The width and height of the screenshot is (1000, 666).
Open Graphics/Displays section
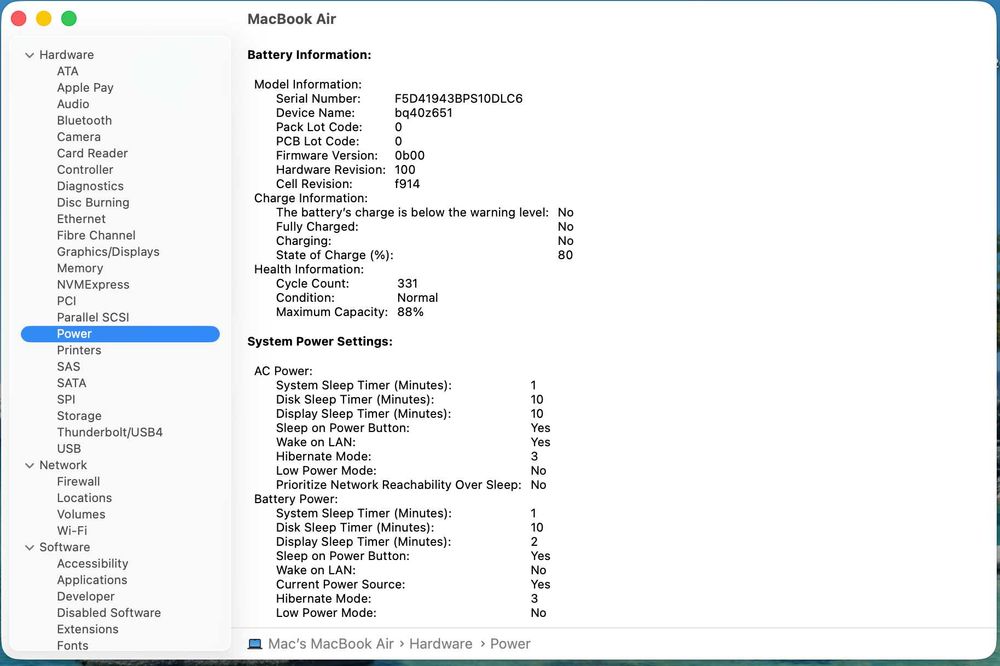coord(108,252)
